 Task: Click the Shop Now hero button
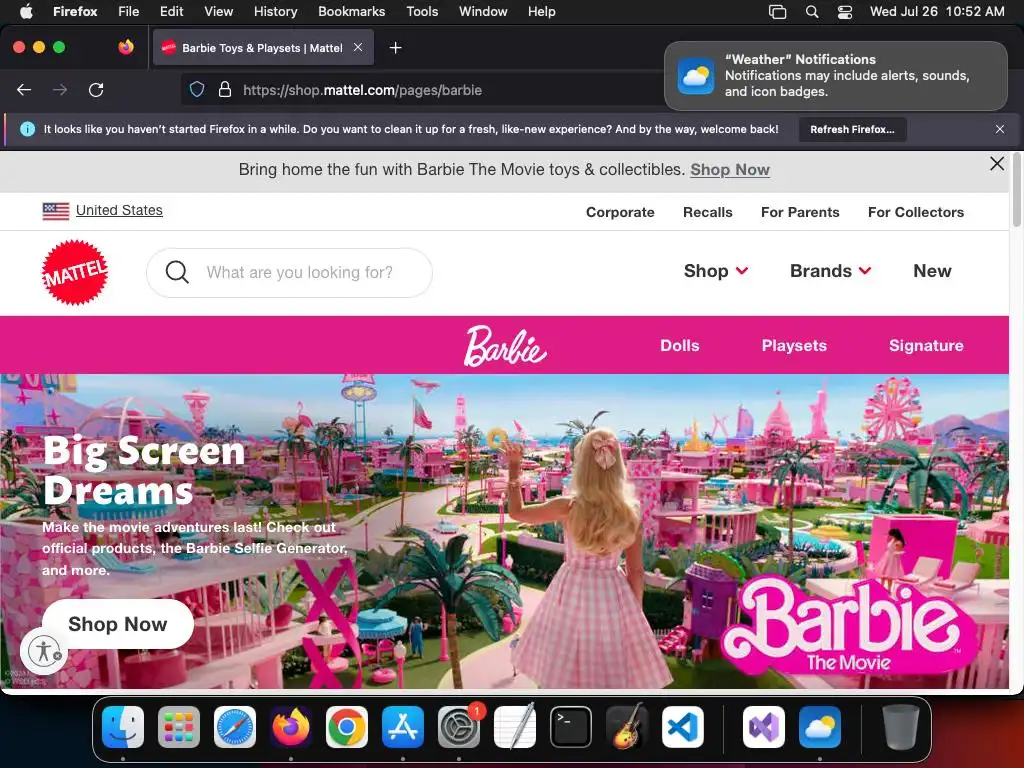click(x=118, y=624)
